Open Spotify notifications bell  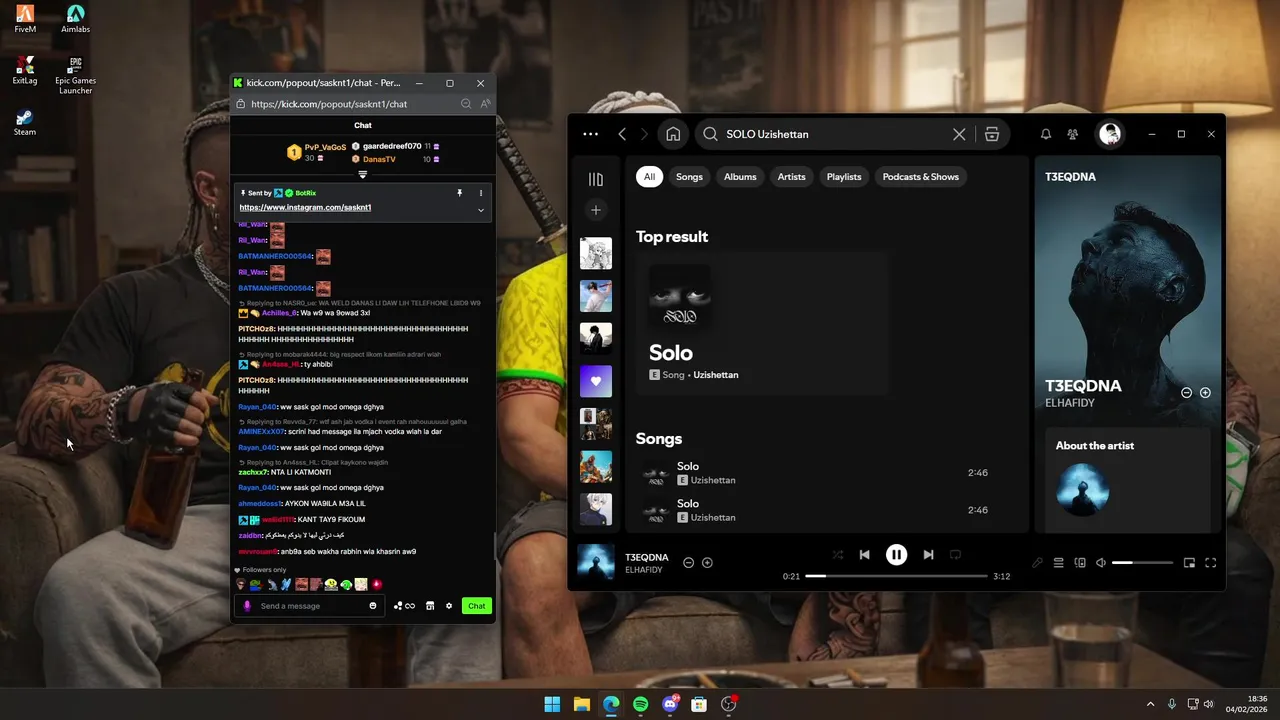1046,134
